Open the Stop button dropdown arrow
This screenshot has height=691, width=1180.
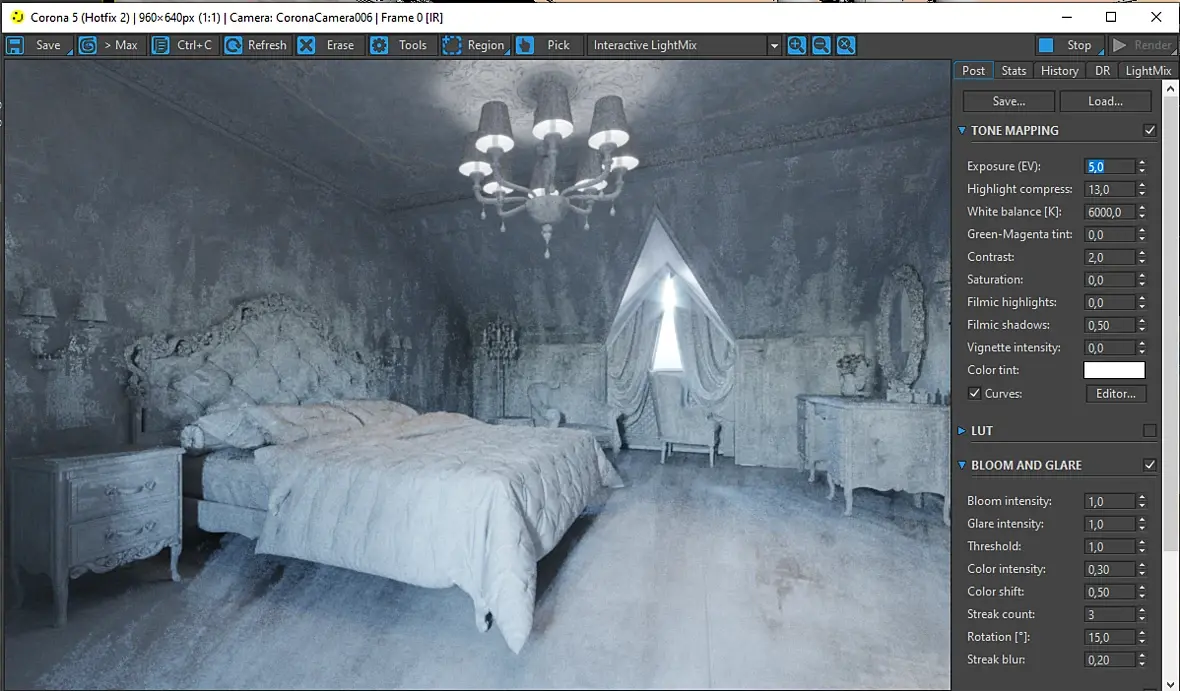coord(1101,51)
